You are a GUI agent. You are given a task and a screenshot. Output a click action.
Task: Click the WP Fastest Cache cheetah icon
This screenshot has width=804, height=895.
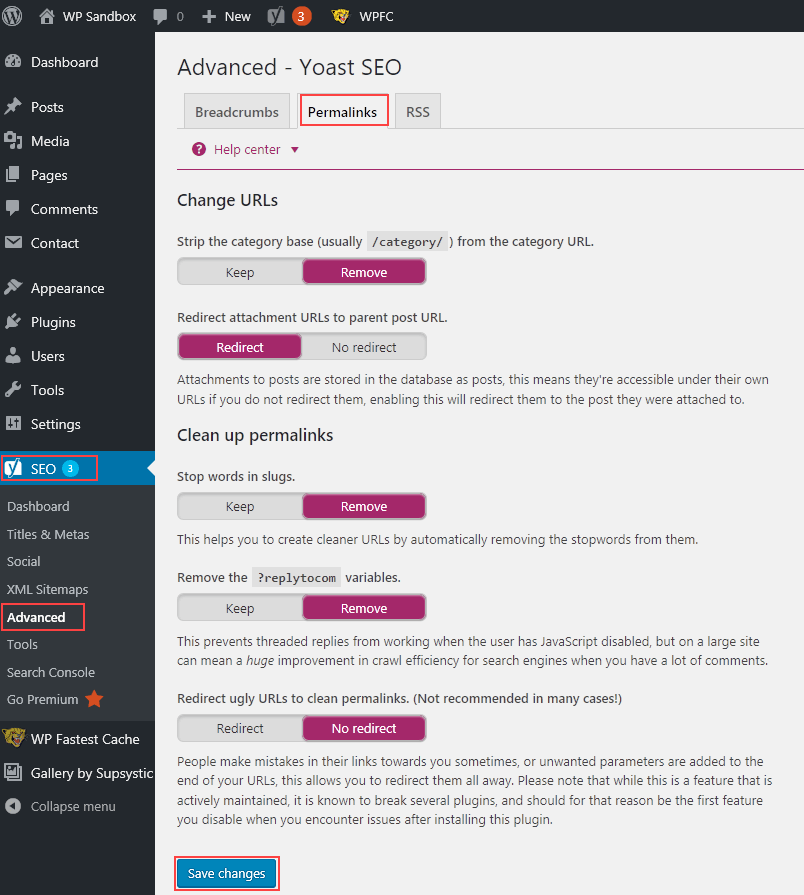point(14,738)
